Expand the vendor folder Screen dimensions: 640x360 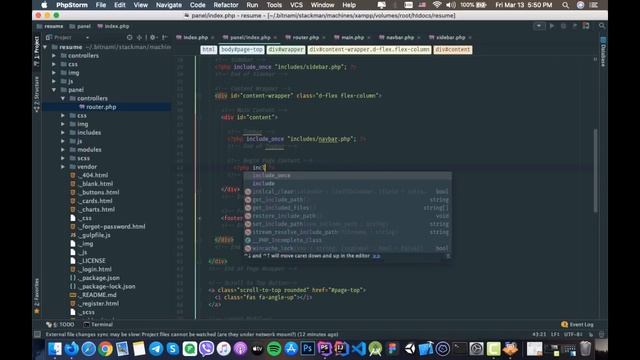click(x=63, y=167)
